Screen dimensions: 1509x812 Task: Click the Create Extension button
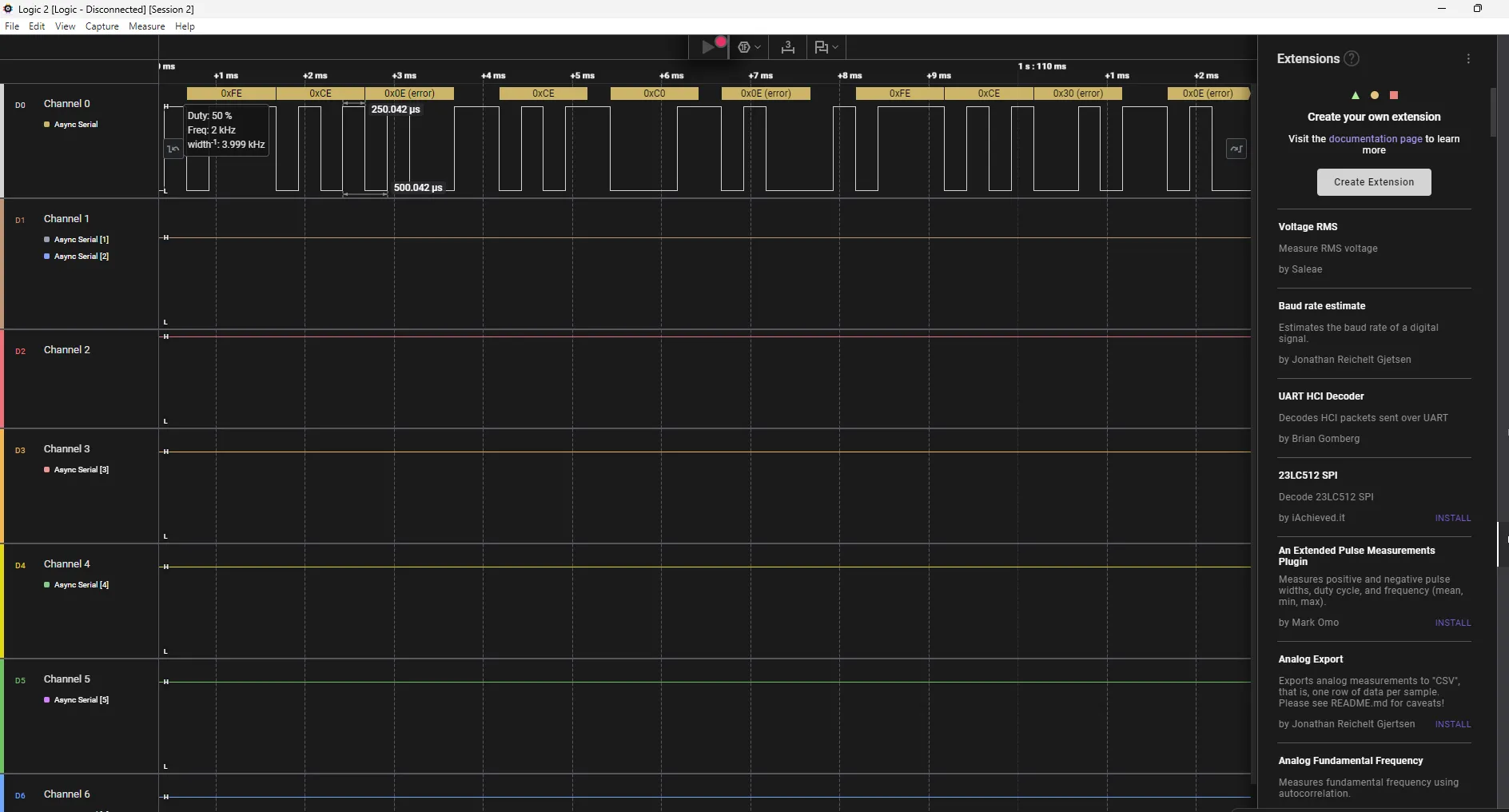click(x=1373, y=182)
